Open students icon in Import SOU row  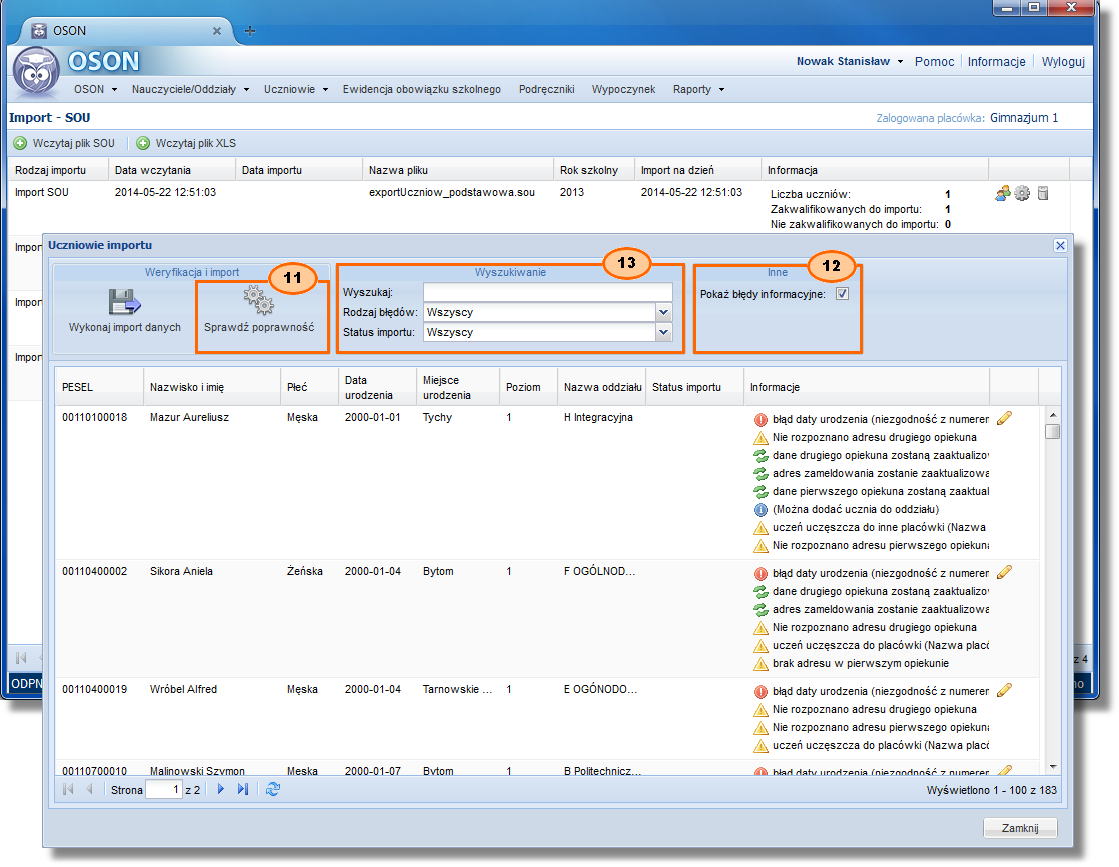coord(1003,193)
